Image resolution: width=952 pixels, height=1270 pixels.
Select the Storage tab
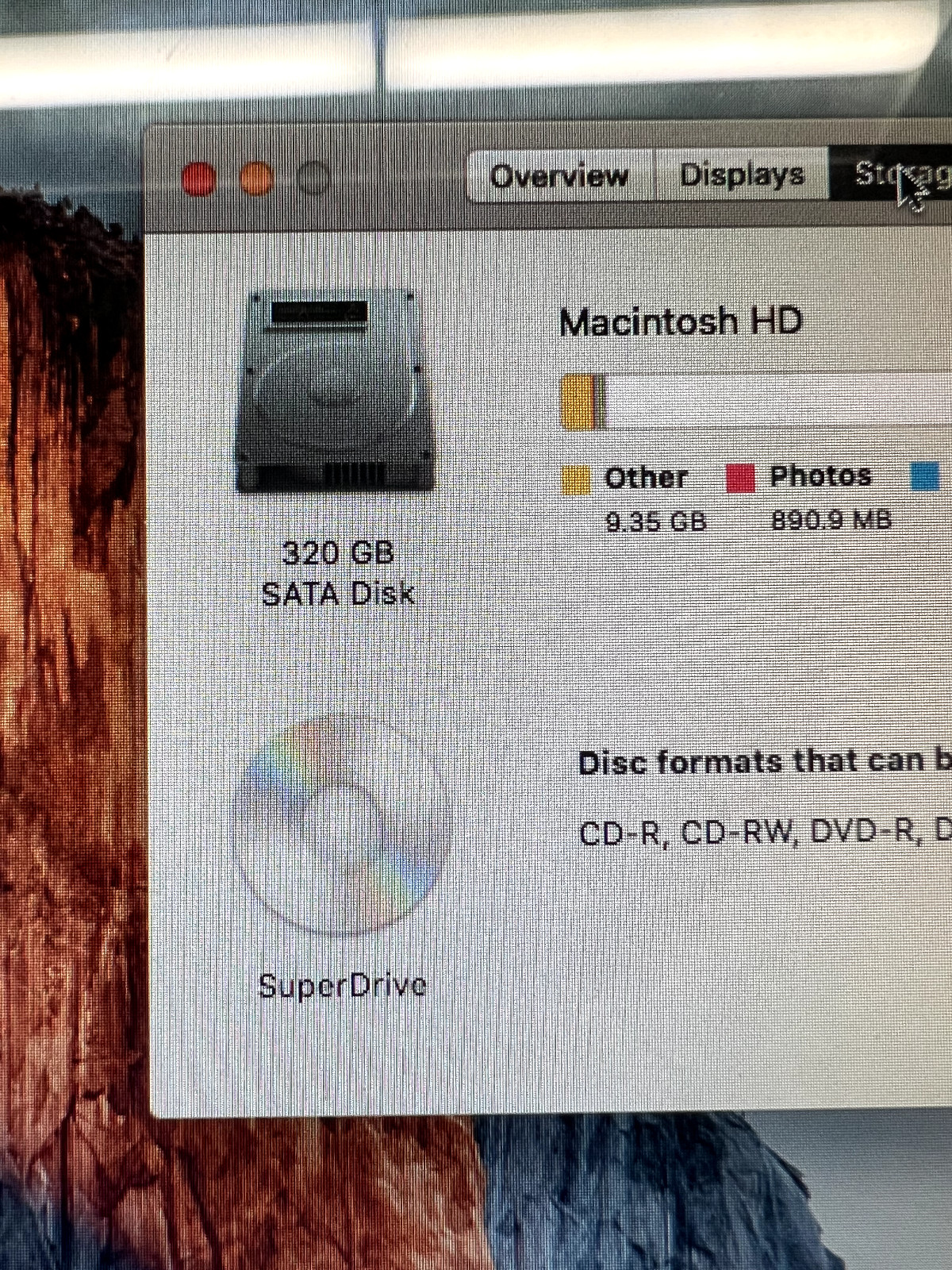point(891,175)
